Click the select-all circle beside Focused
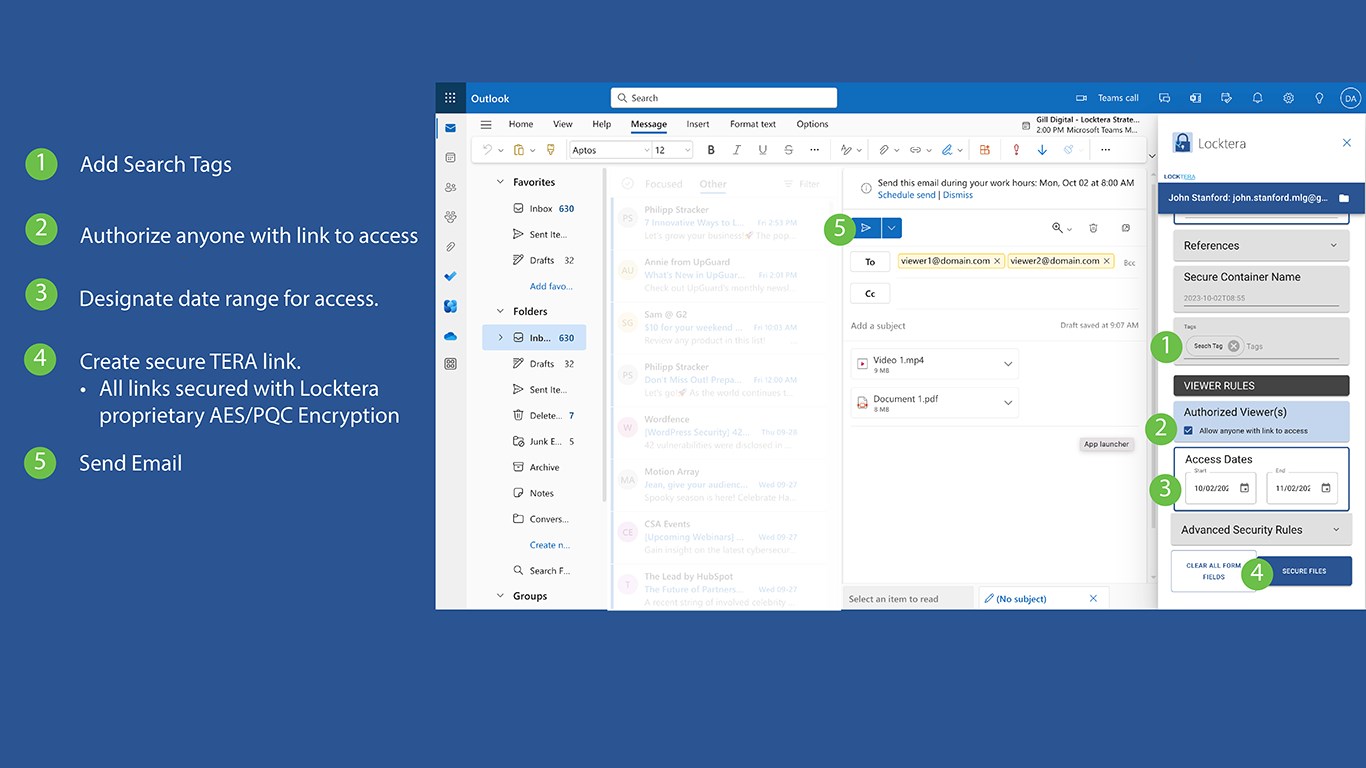This screenshot has width=1366, height=768. [628, 183]
